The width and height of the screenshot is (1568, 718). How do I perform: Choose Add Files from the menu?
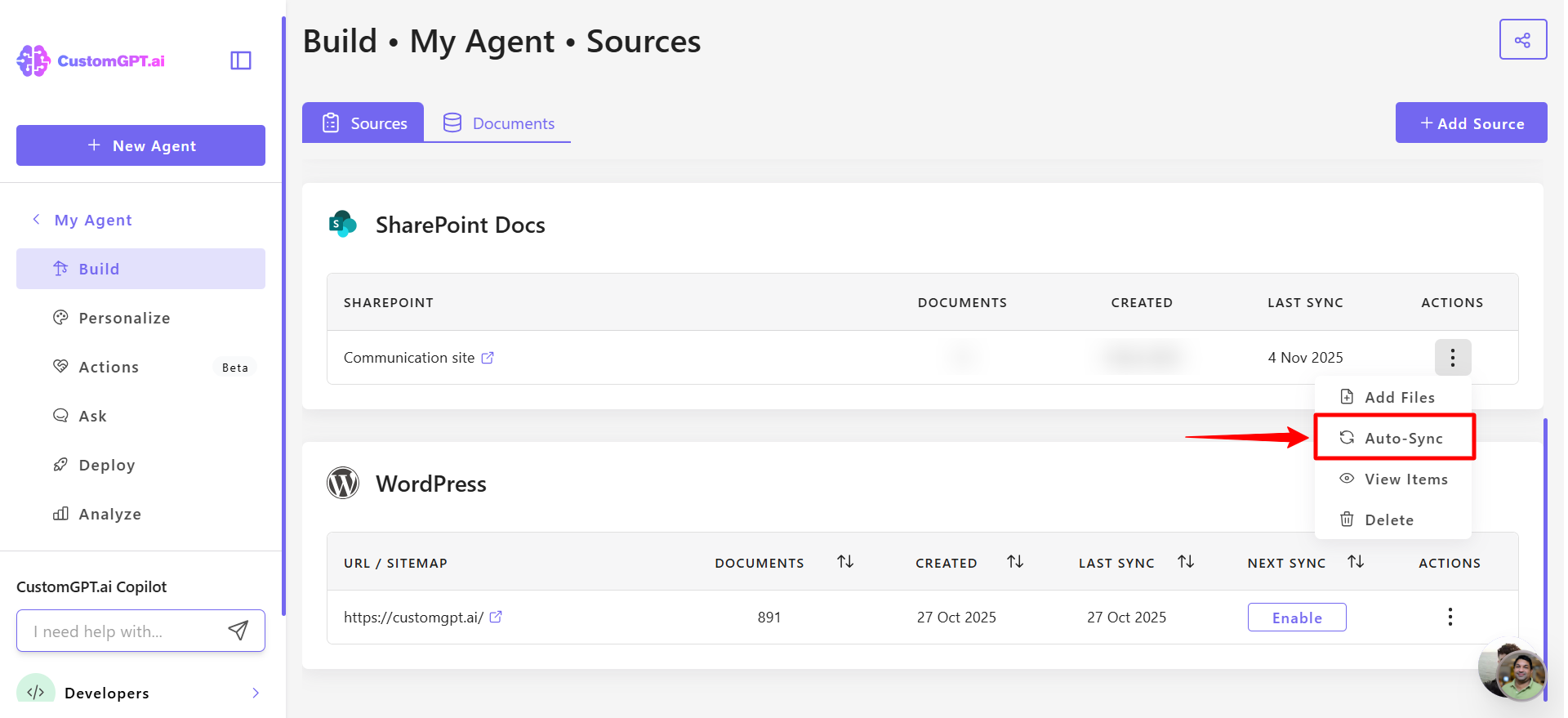coord(1393,397)
